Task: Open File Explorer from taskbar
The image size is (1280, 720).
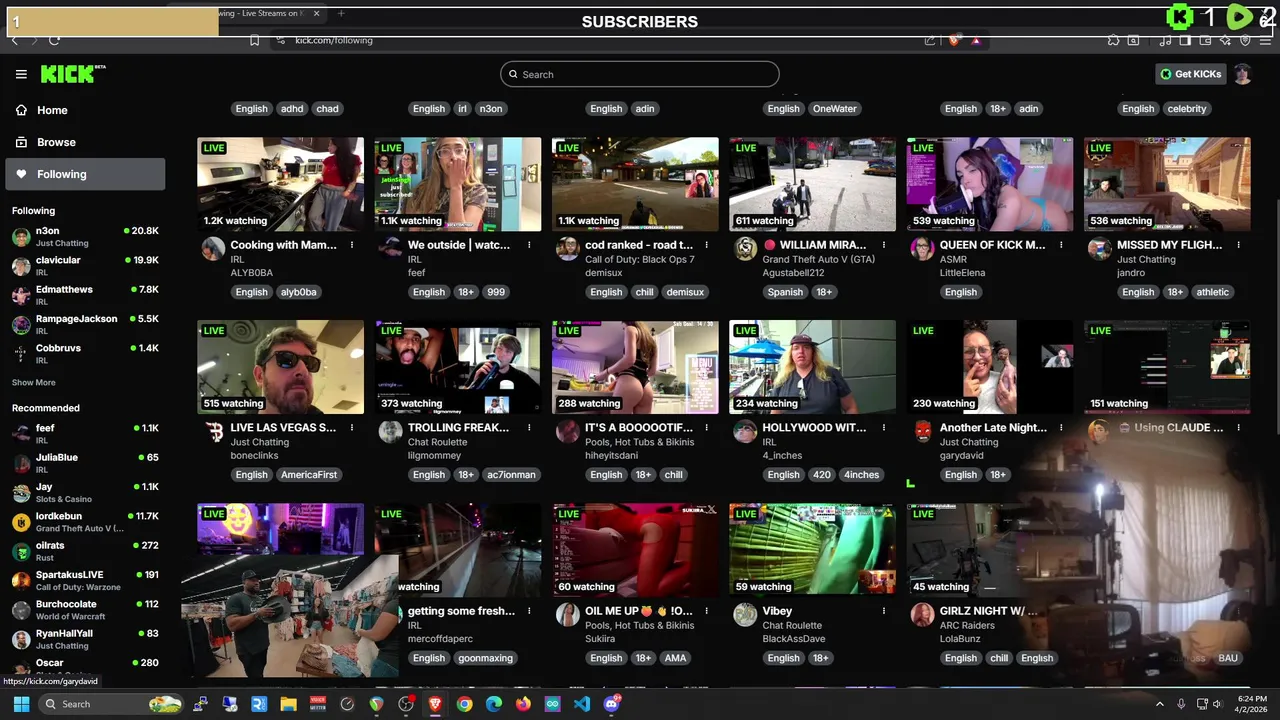Action: pos(288,704)
